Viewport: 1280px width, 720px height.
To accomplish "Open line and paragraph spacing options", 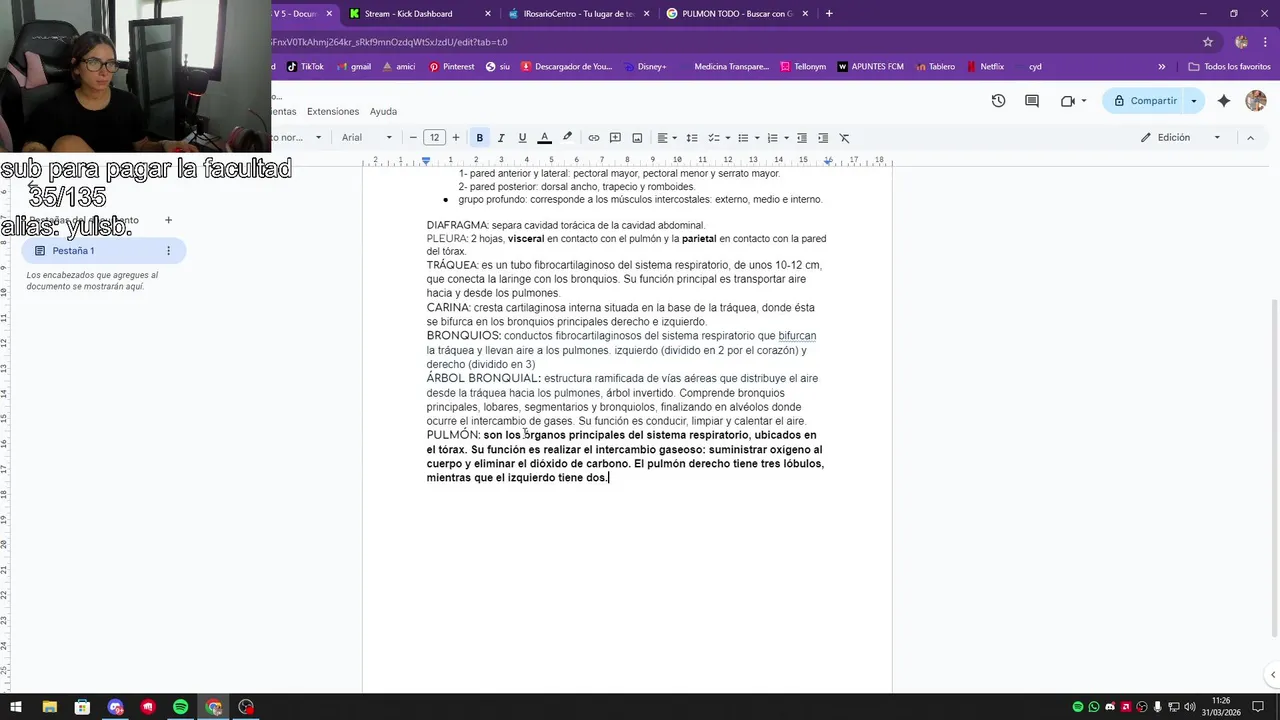I will [x=692, y=138].
